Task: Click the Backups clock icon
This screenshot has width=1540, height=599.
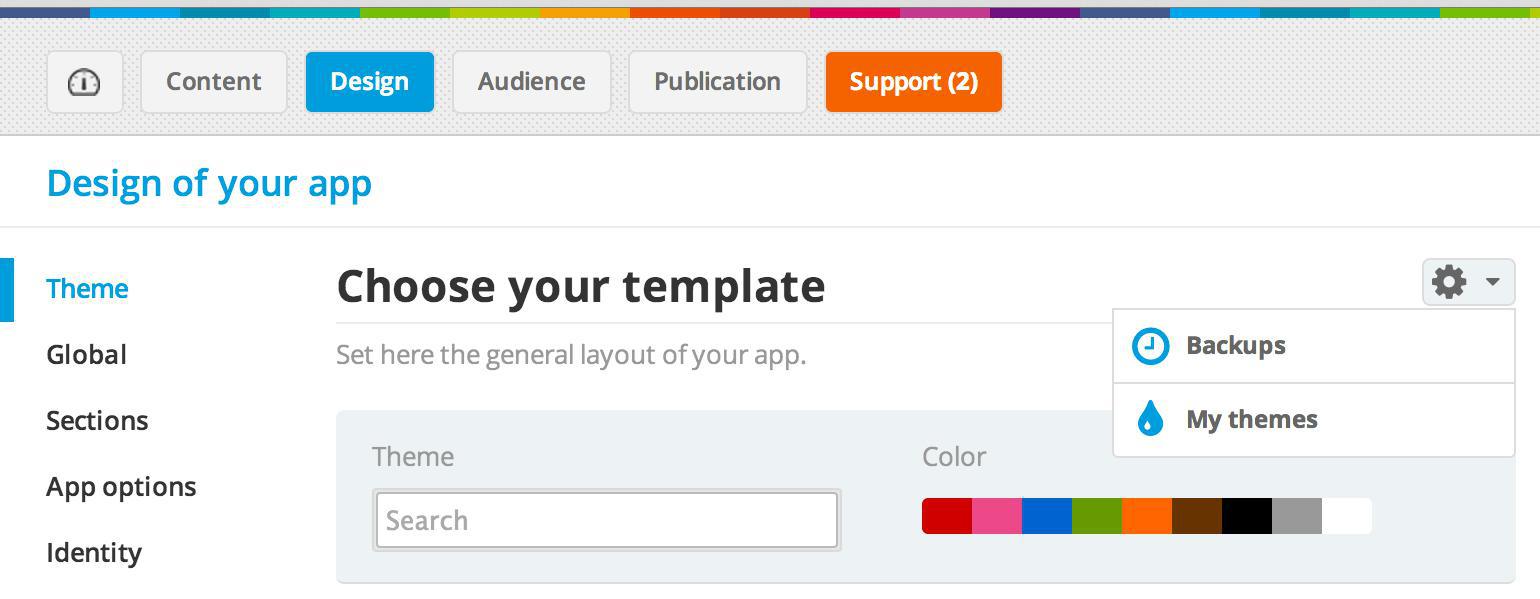Action: click(1150, 346)
